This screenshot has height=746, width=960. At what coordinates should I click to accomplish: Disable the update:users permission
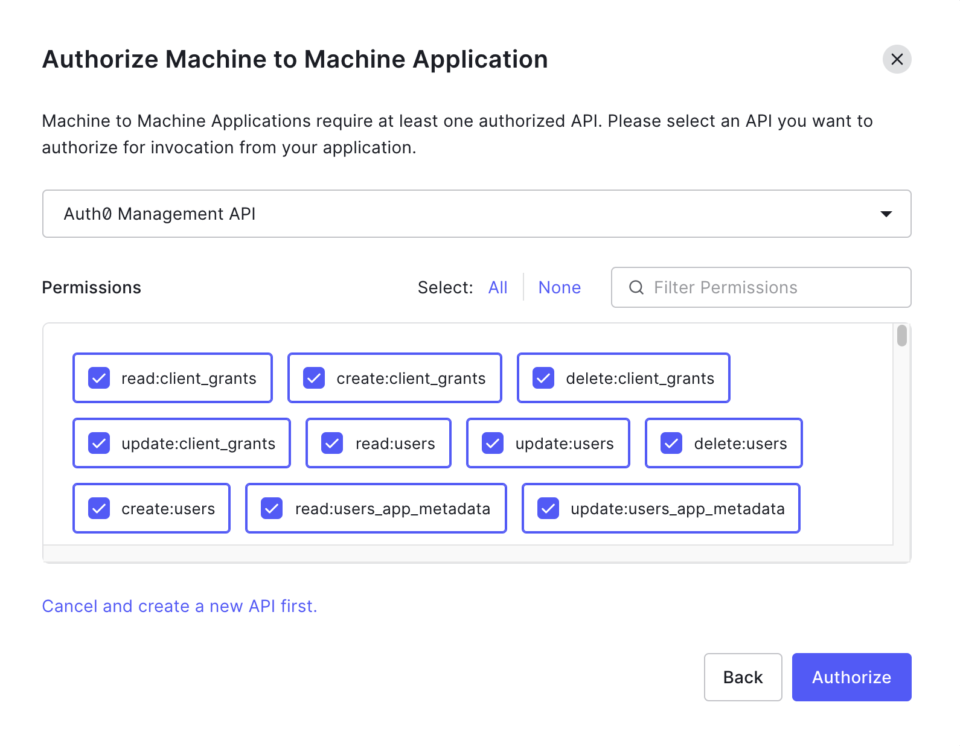[x=491, y=443]
